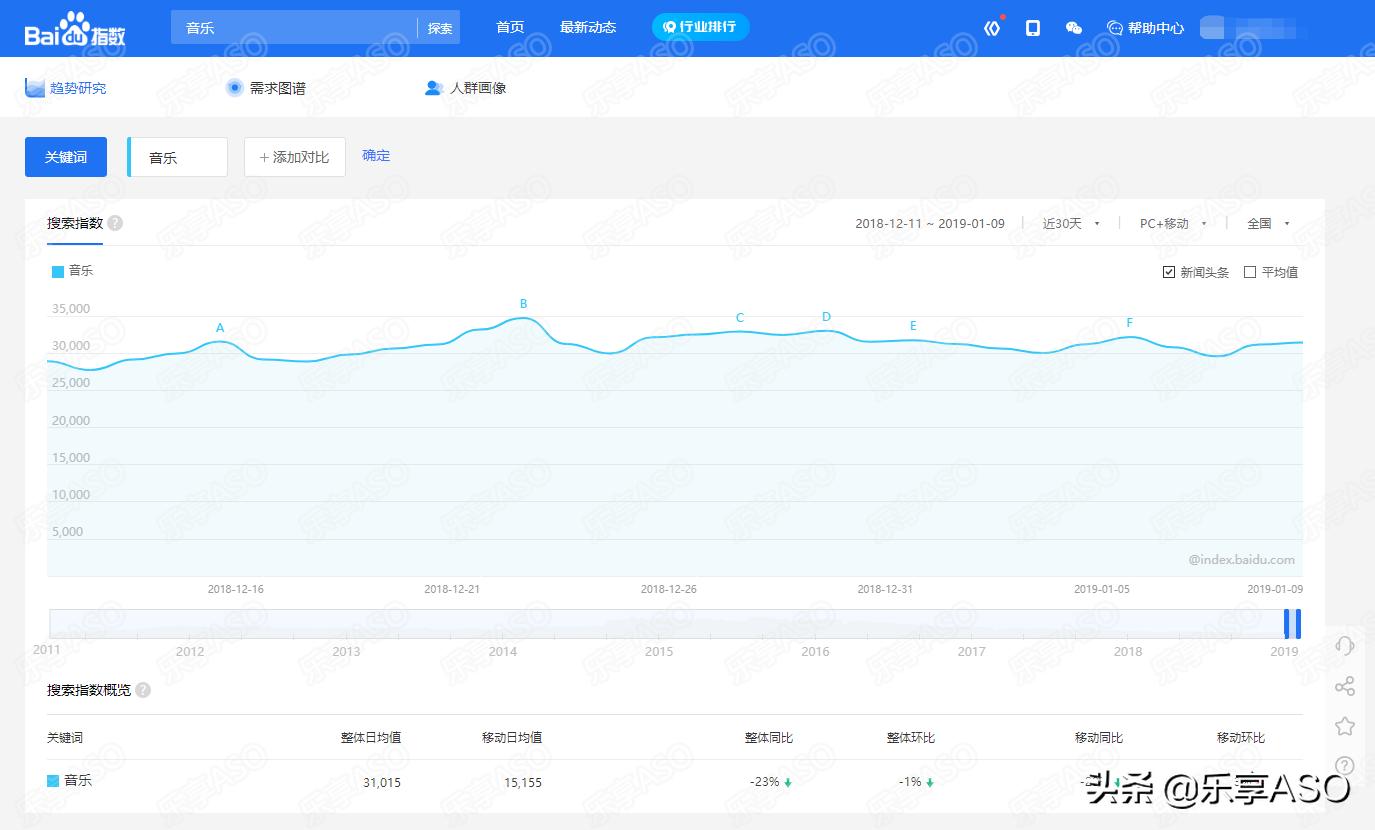
Task: Click news marker B on the trend chart
Action: [521, 303]
